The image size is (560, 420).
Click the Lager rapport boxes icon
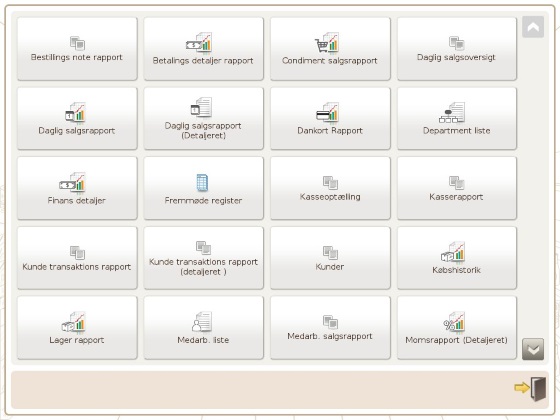point(73,321)
